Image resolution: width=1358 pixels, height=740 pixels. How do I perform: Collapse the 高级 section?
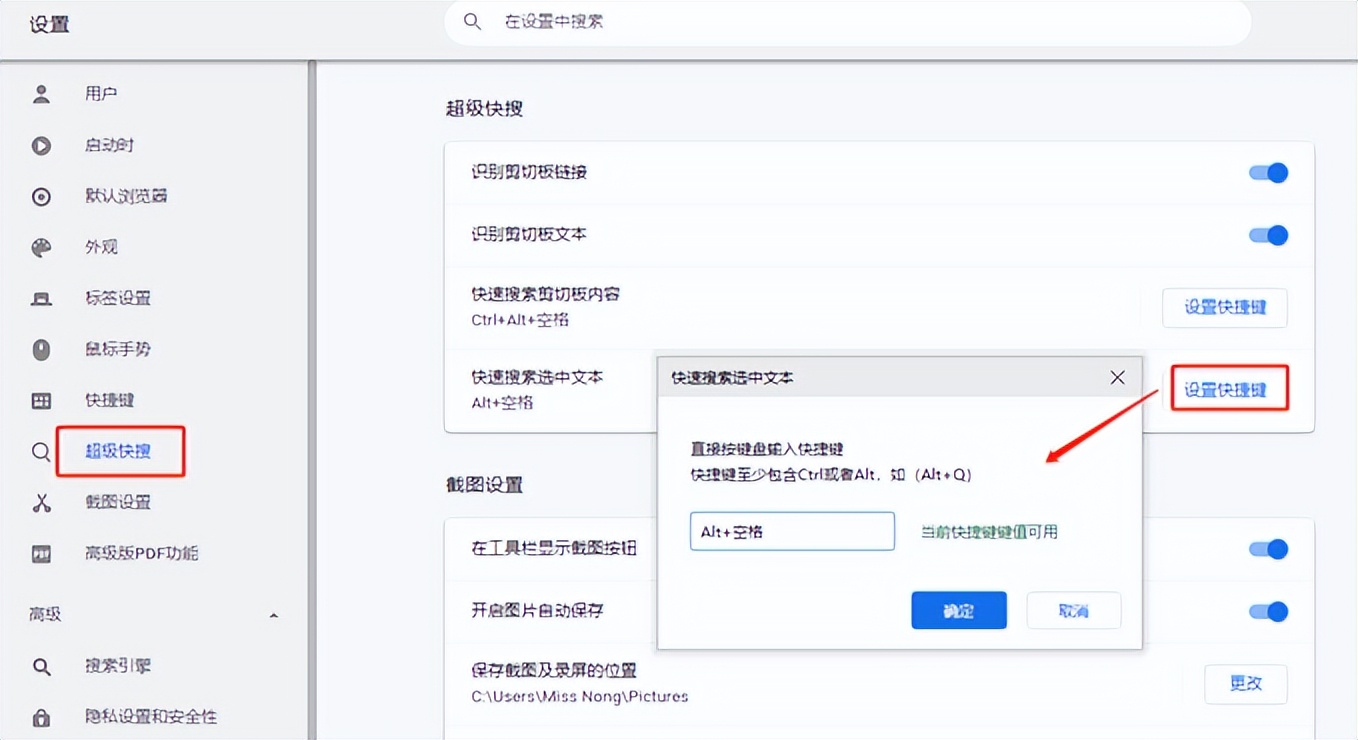point(274,617)
